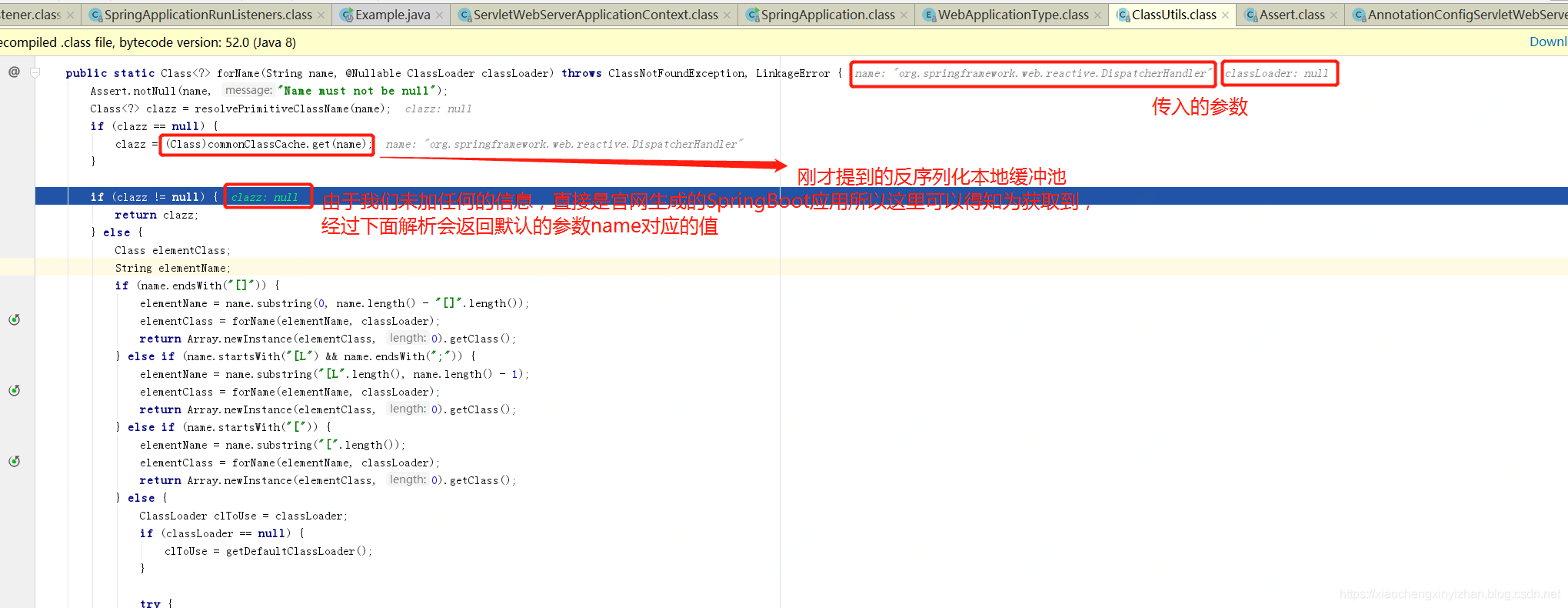Close the SpringApplicationRunListeners.class tab
Image resolution: width=1568 pixels, height=608 pixels.
pos(321,15)
